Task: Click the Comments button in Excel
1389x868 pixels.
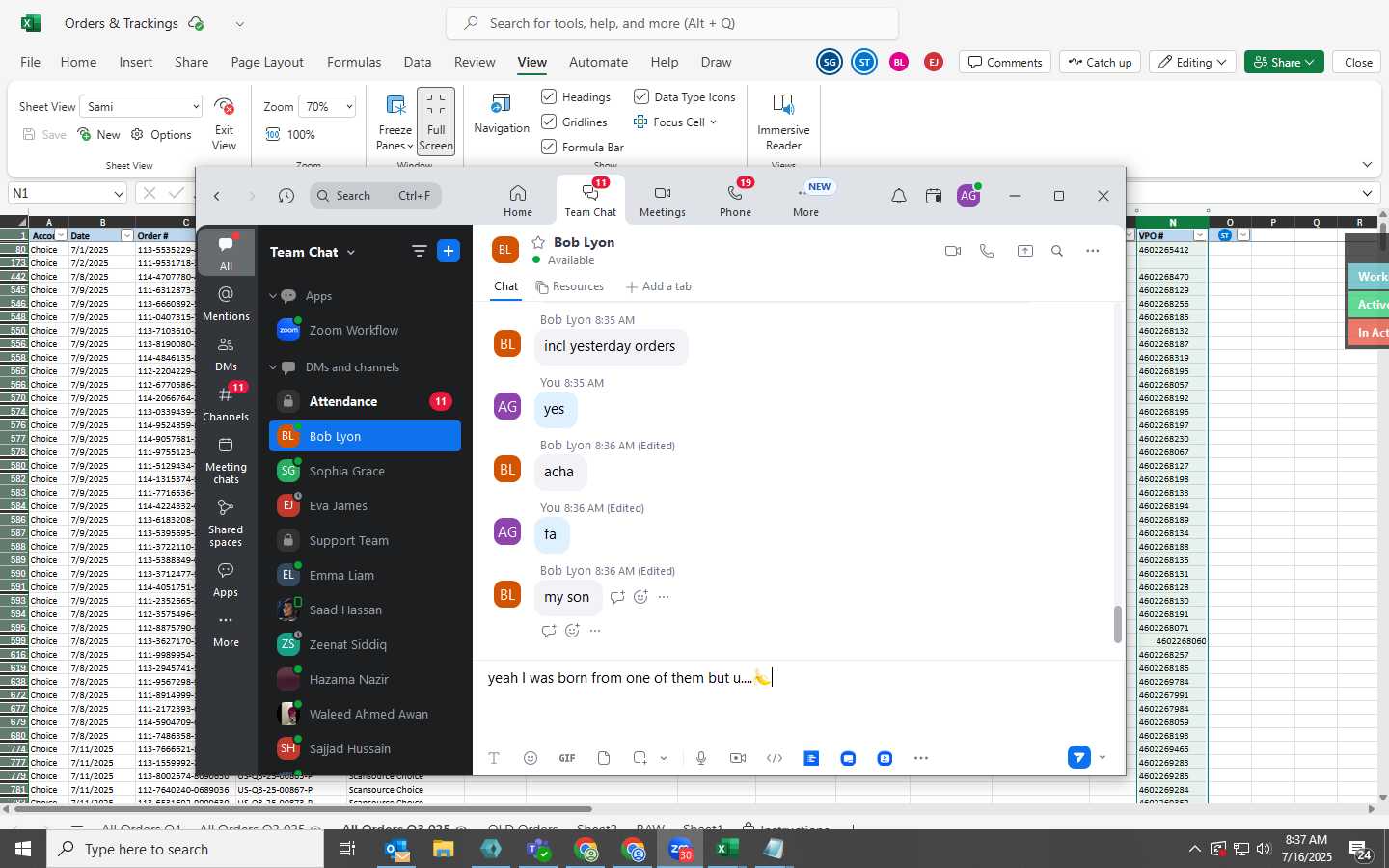Action: (1005, 62)
